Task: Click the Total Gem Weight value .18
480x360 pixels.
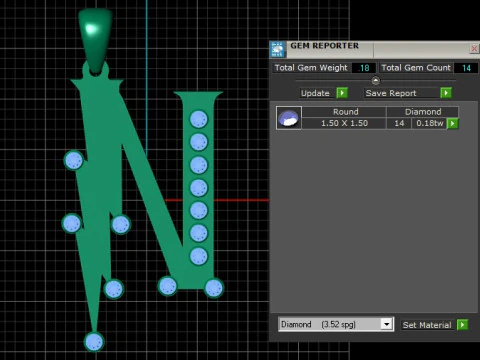Action: click(364, 68)
